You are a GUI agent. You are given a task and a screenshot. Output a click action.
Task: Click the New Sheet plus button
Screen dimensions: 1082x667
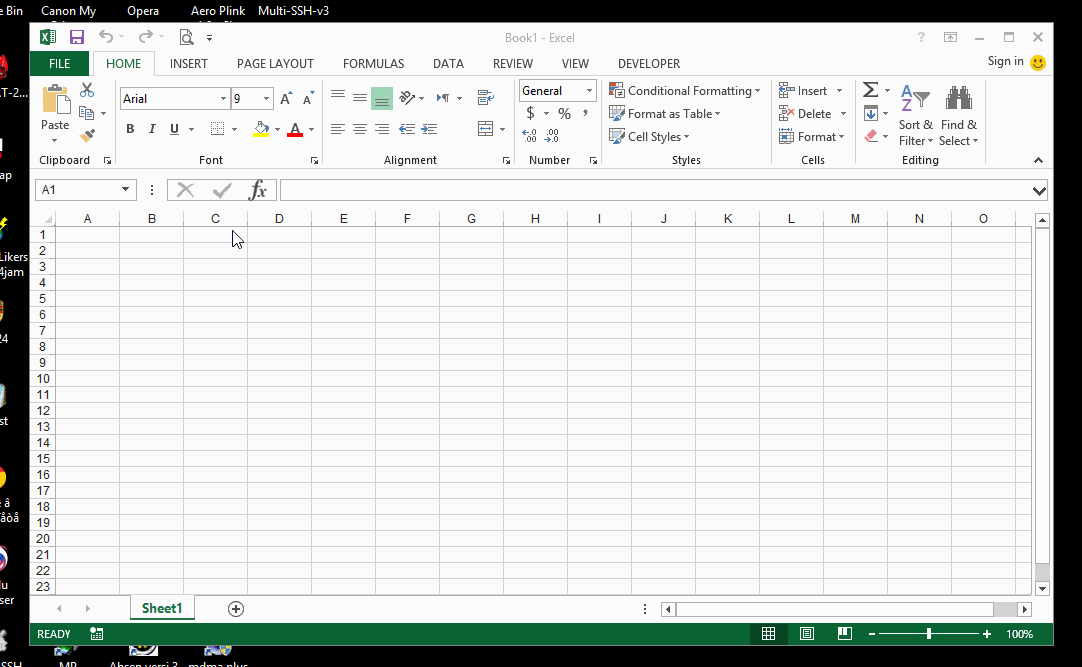(x=235, y=608)
